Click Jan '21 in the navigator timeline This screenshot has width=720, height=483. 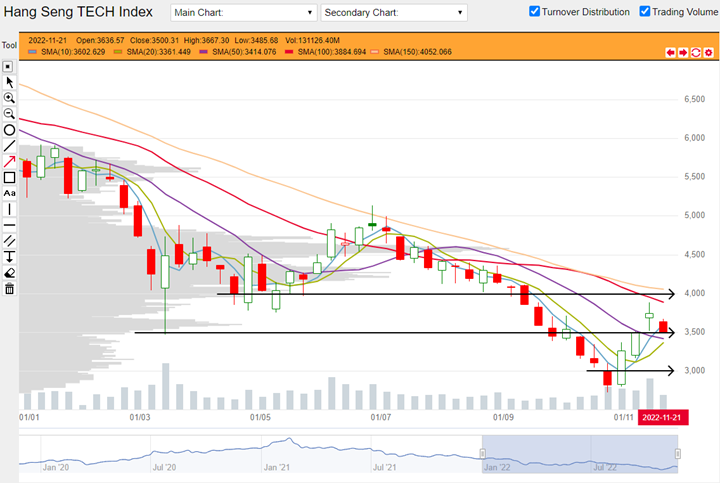[x=277, y=467]
